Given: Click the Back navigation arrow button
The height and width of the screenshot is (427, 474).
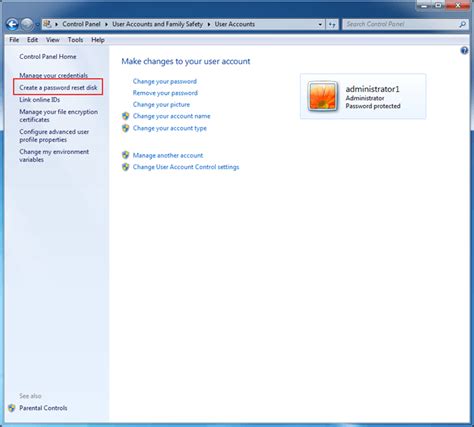Looking at the screenshot, I should [x=12, y=24].
